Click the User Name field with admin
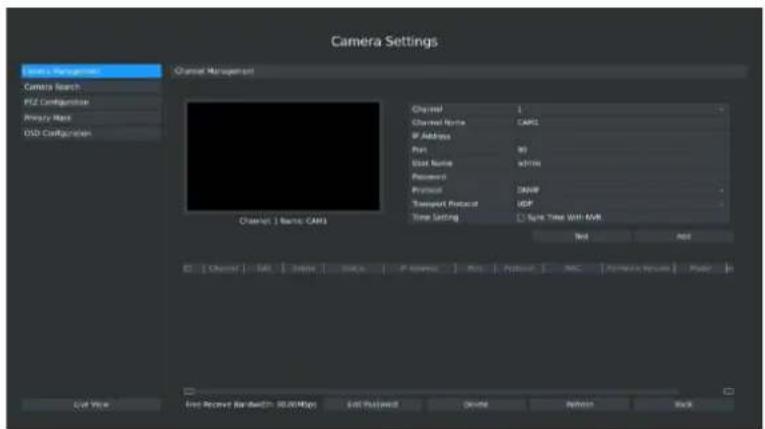Screen dimensions: 765x429 (x=621, y=163)
